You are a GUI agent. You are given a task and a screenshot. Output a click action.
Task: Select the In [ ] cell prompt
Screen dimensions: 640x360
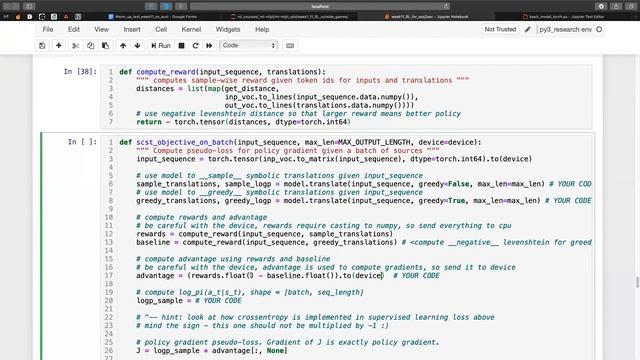82,142
